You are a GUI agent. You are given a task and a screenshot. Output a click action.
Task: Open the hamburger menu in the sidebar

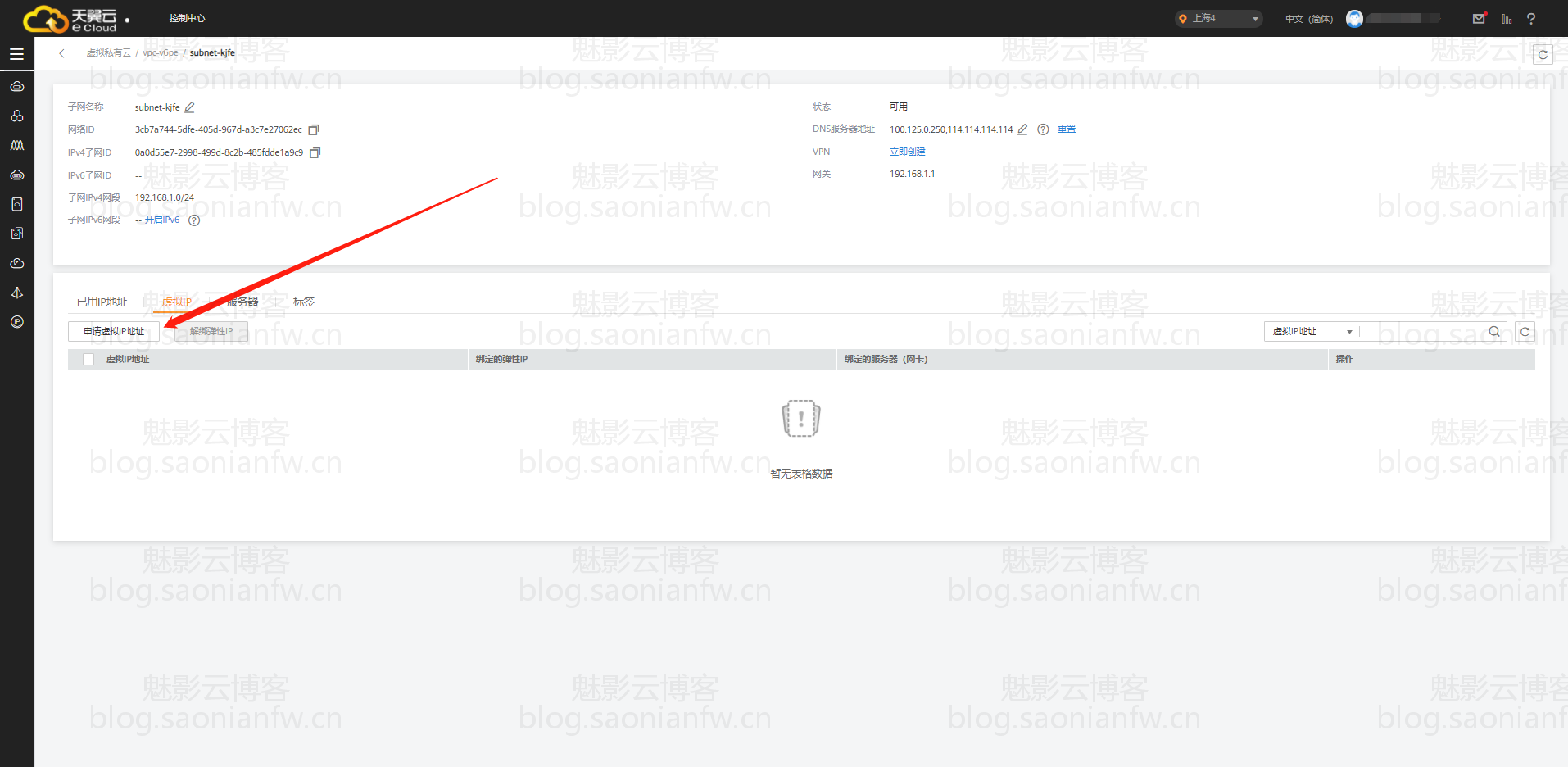pos(16,54)
